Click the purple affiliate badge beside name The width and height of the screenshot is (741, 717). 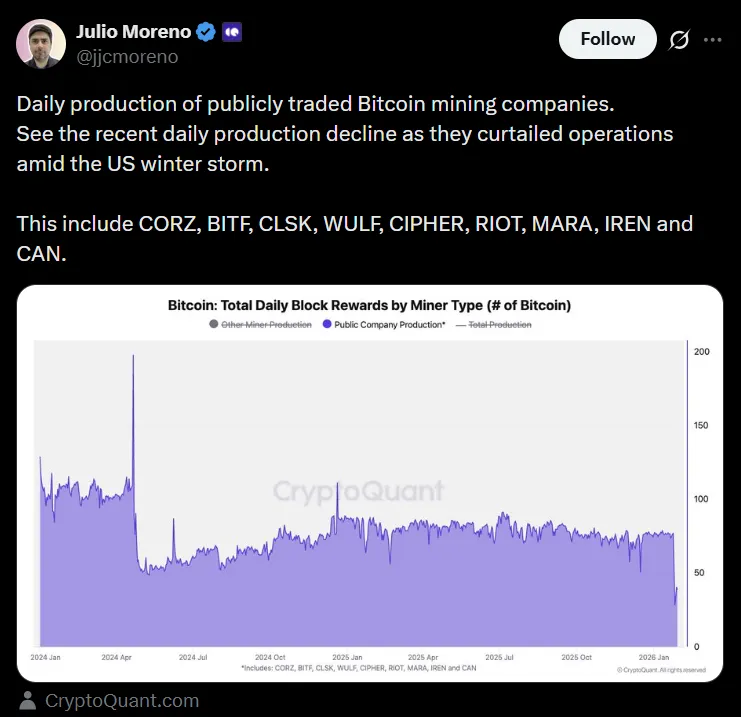tap(231, 32)
